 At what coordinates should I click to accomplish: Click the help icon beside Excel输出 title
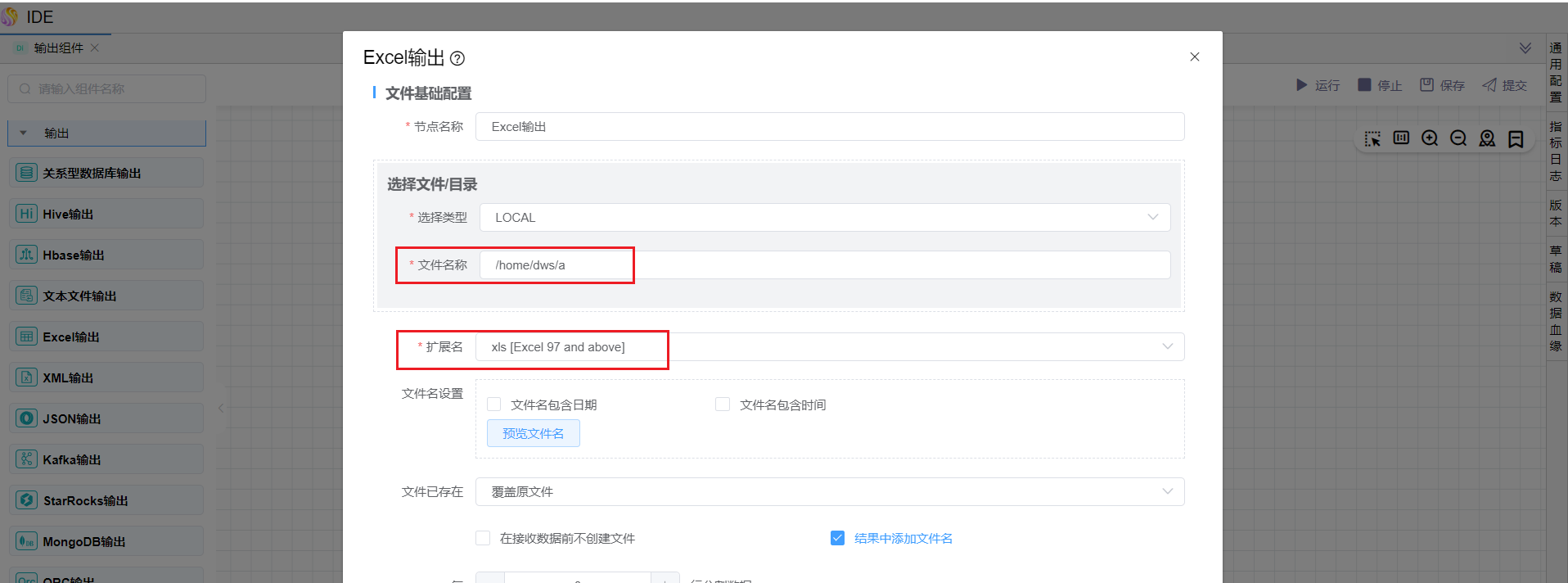tap(457, 58)
